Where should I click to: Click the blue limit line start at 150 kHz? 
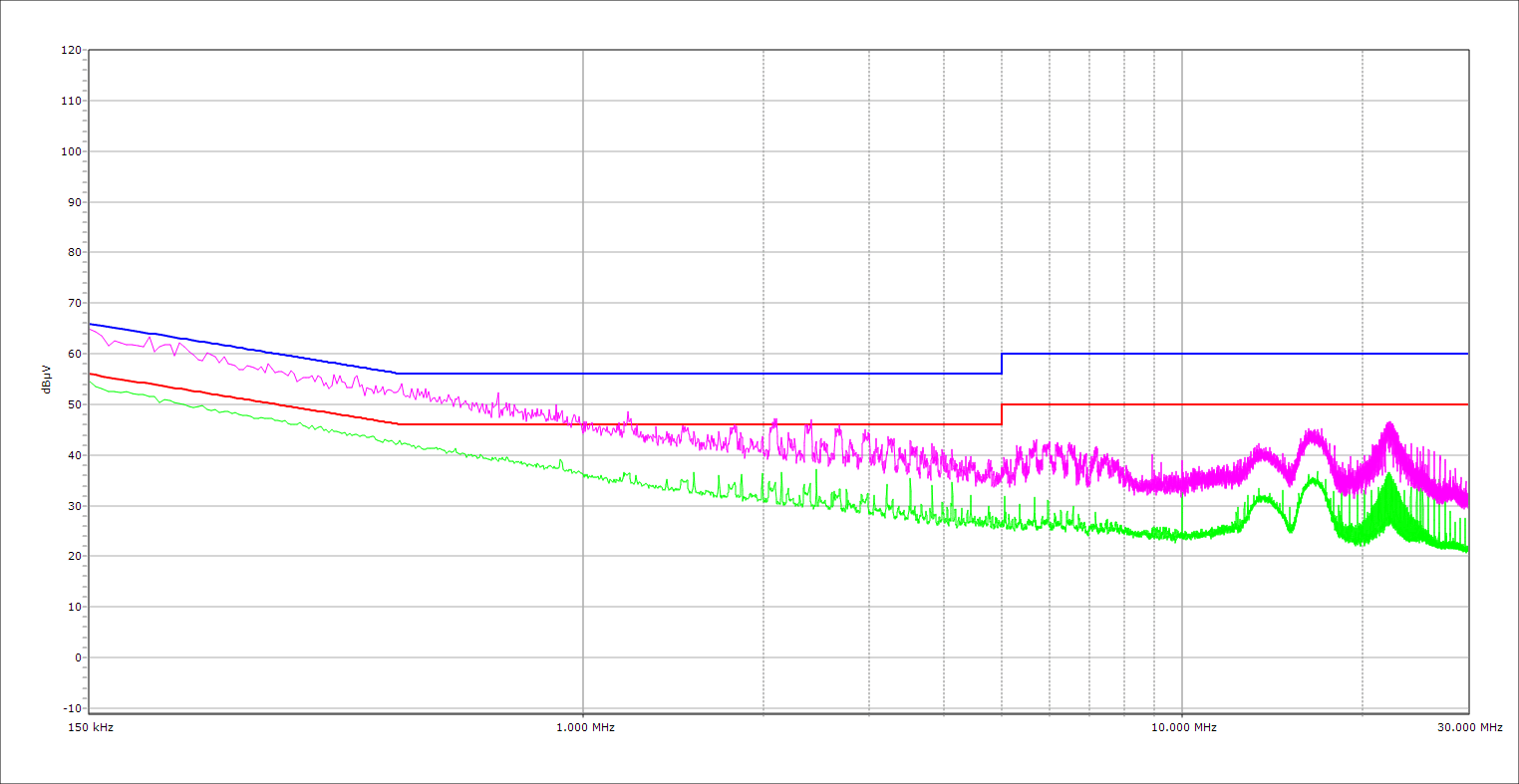point(91,324)
